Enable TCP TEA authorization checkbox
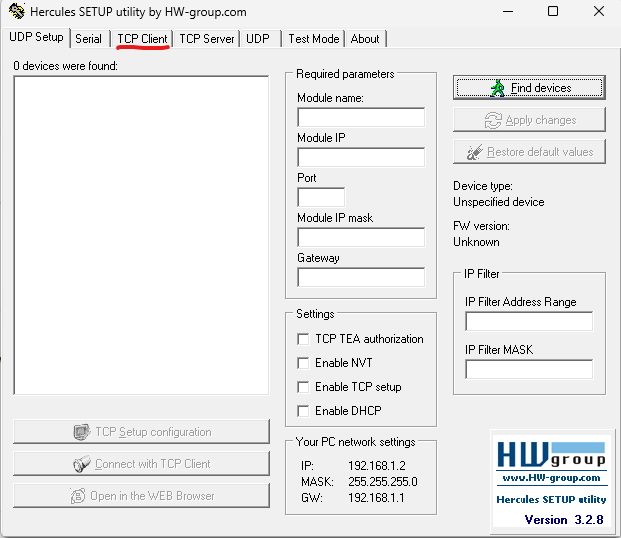Viewport: 621px width, 538px height. [303, 339]
